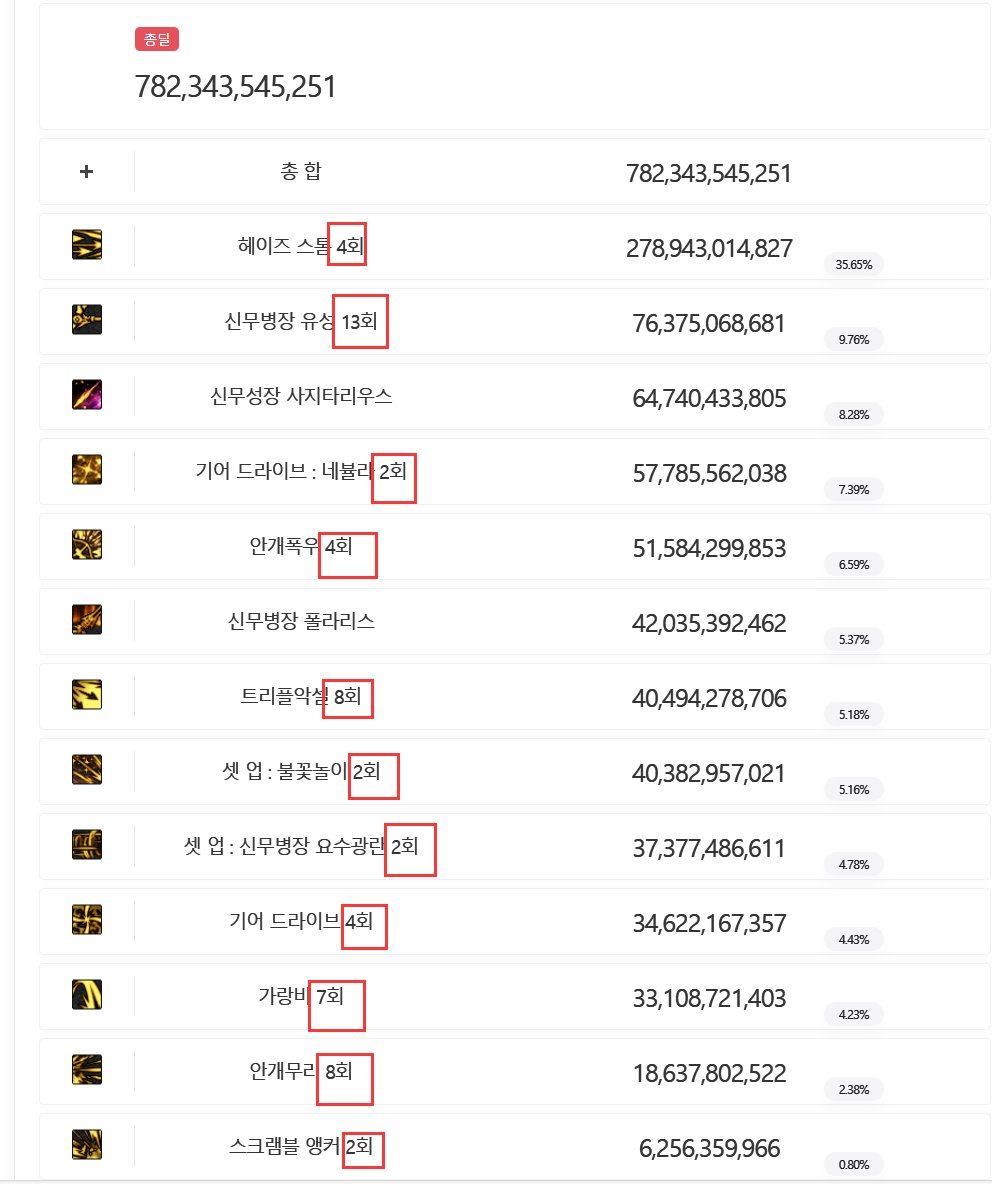Screen dimensions: 992x1184
Task: Select the 안개무리 skill name
Action: (282, 1071)
